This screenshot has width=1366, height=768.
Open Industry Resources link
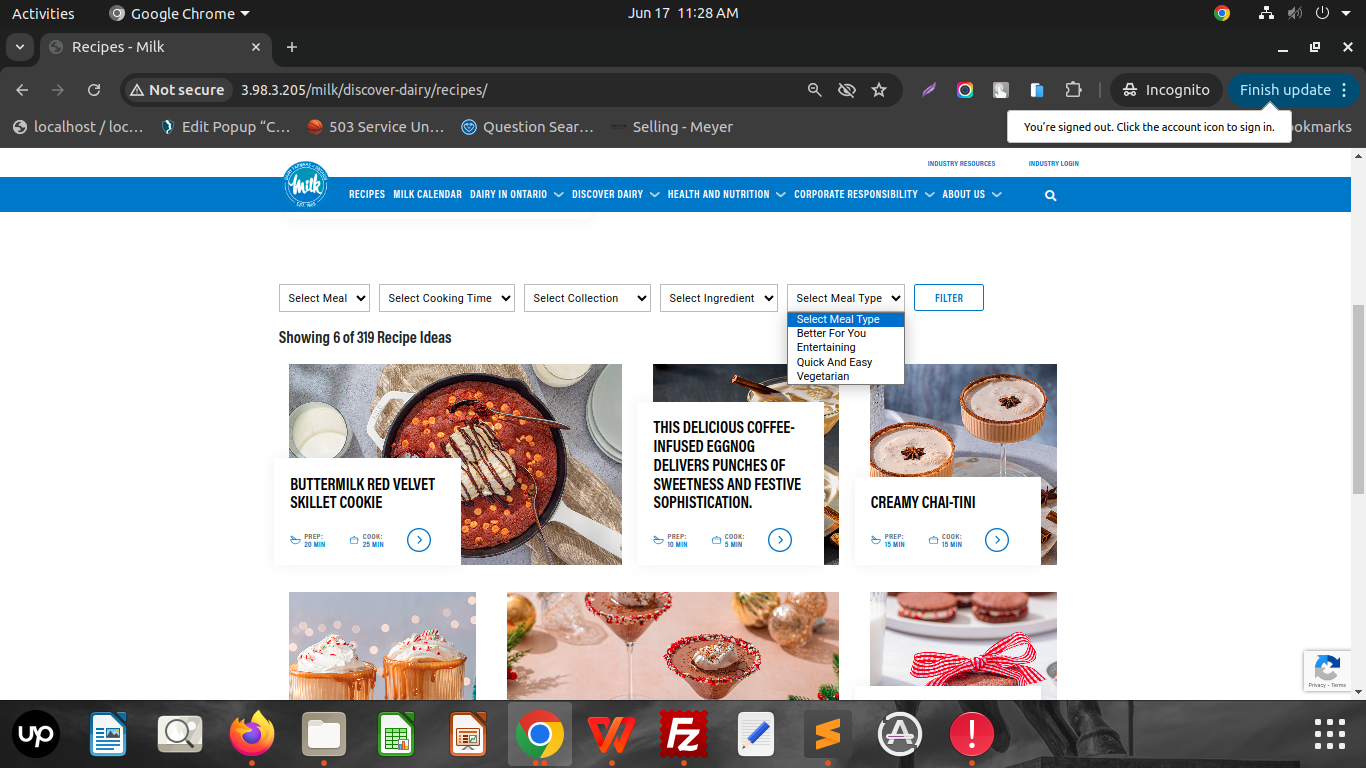(961, 164)
